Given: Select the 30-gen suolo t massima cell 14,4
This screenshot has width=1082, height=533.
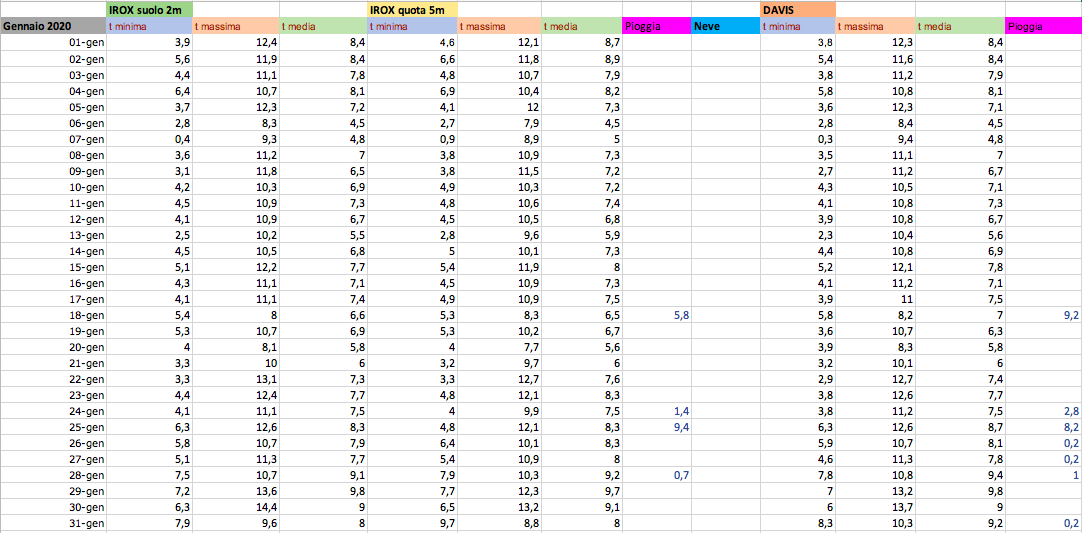Looking at the screenshot, I should click(235, 507).
